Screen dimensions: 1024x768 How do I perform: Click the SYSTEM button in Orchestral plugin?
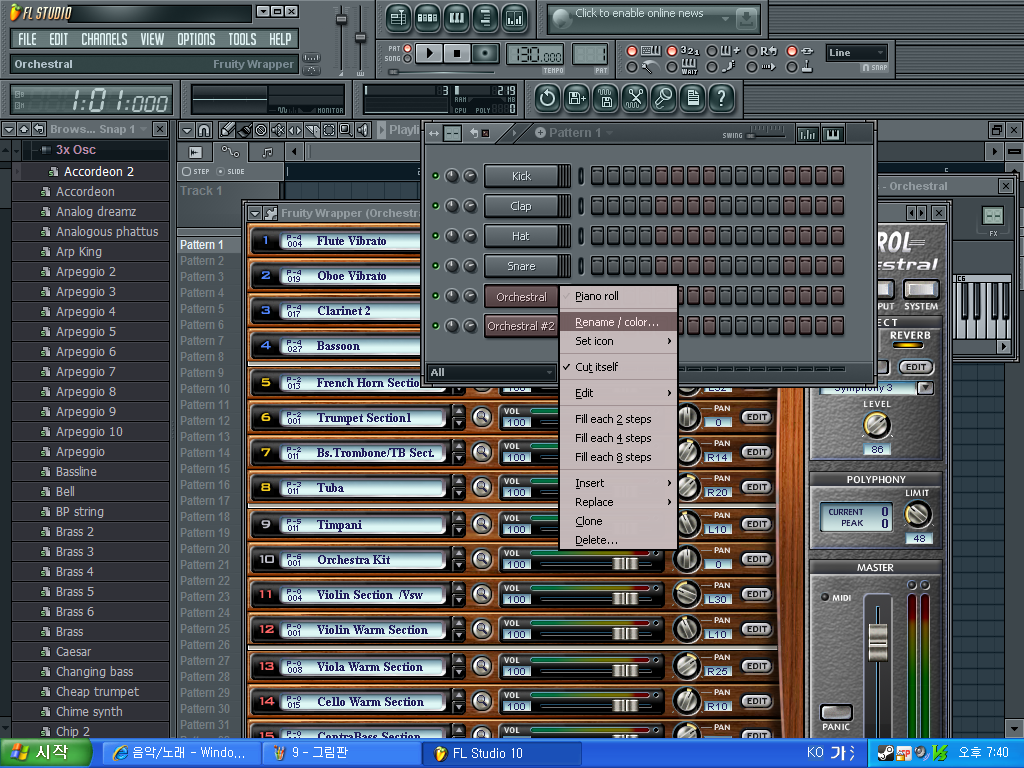[921, 289]
